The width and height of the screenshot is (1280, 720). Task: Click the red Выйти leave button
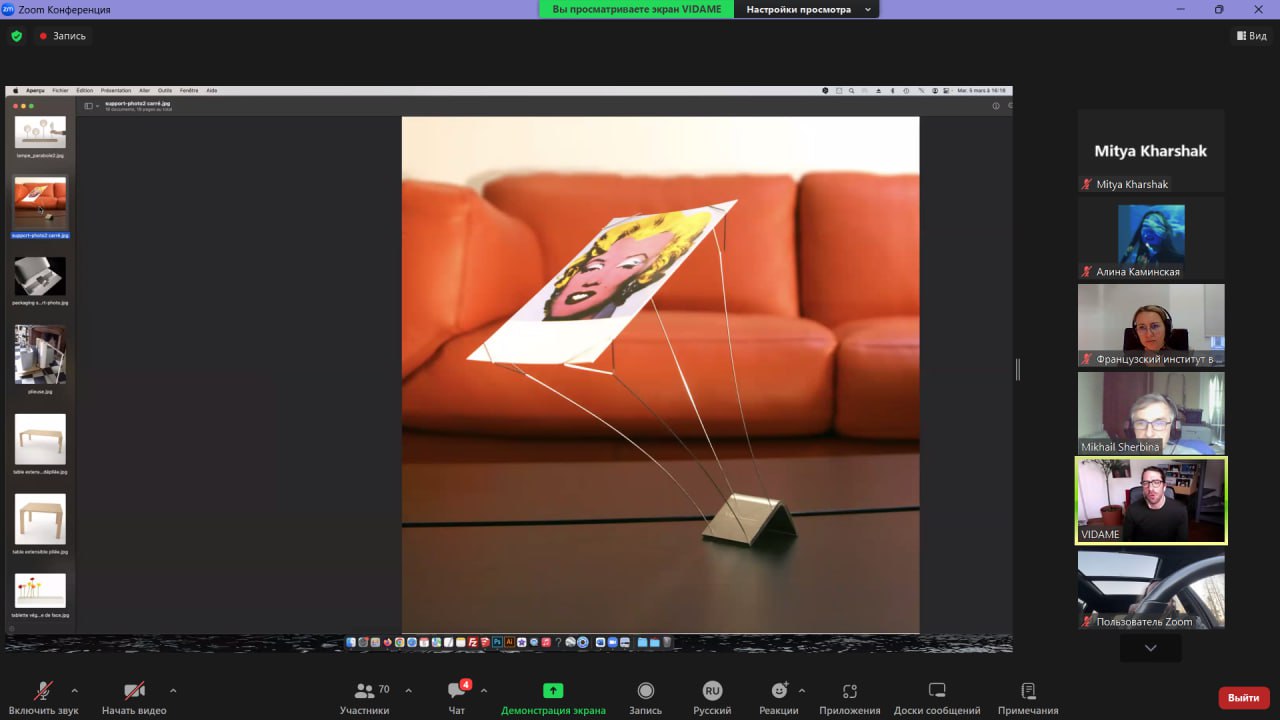[1244, 697]
